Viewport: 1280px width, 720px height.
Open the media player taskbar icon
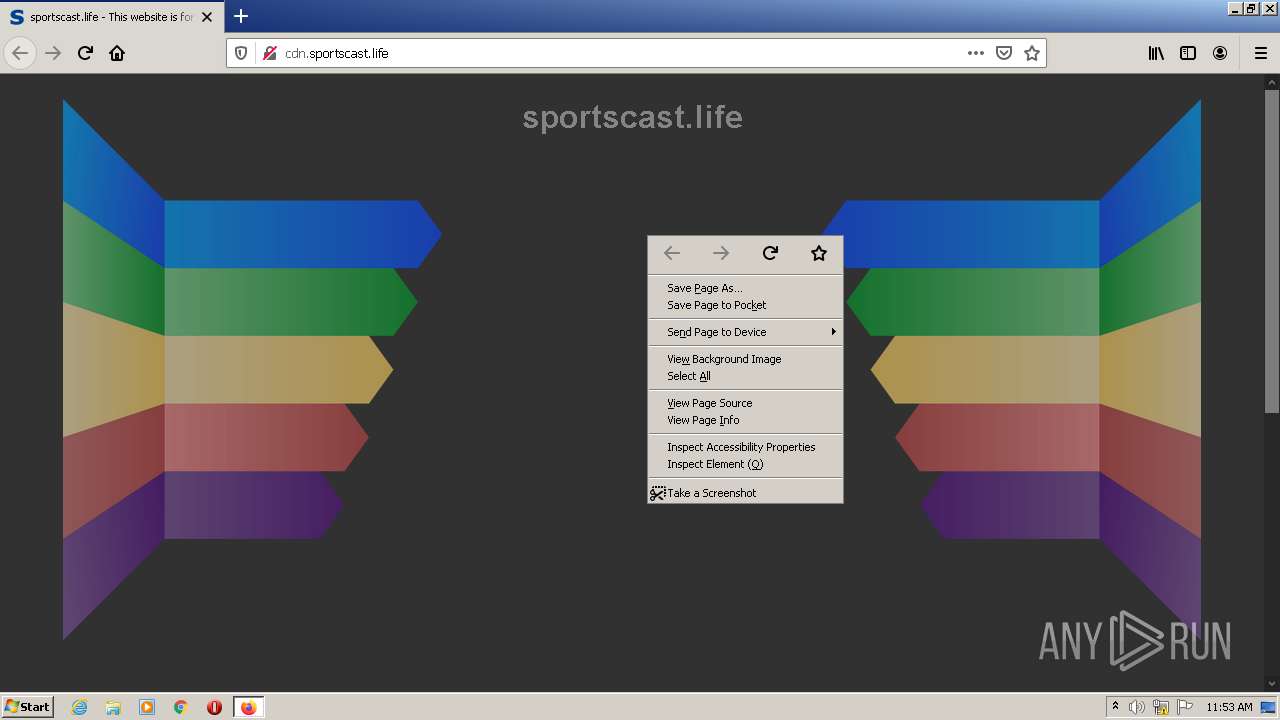[147, 707]
